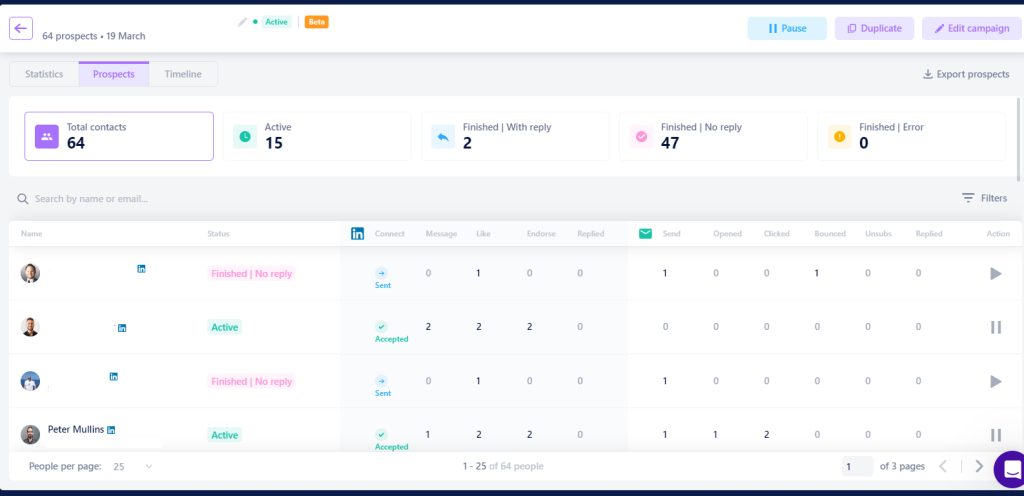The image size is (1024, 496).
Task: Click the Name column header
Action: coord(29,234)
